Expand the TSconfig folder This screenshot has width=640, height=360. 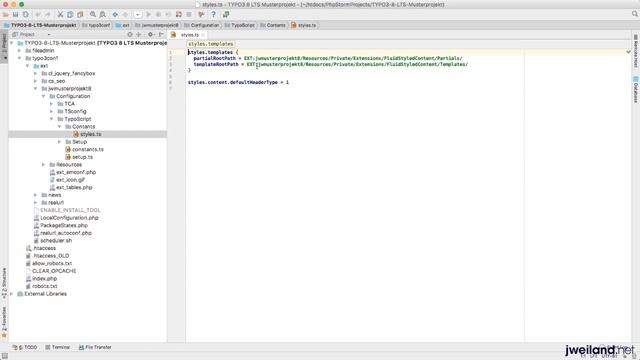[x=51, y=111]
